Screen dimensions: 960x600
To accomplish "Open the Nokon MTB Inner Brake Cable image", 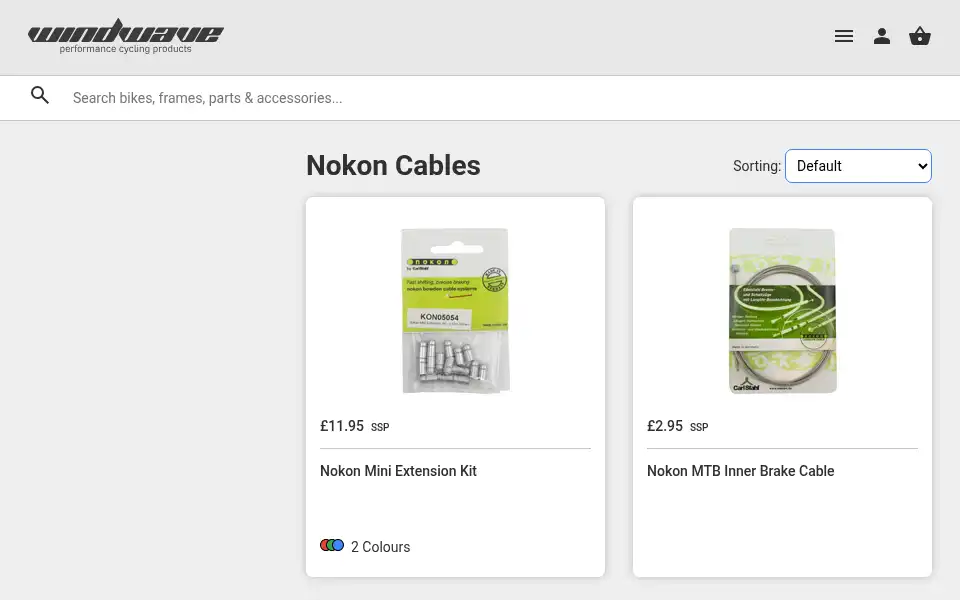I will [x=782, y=310].
